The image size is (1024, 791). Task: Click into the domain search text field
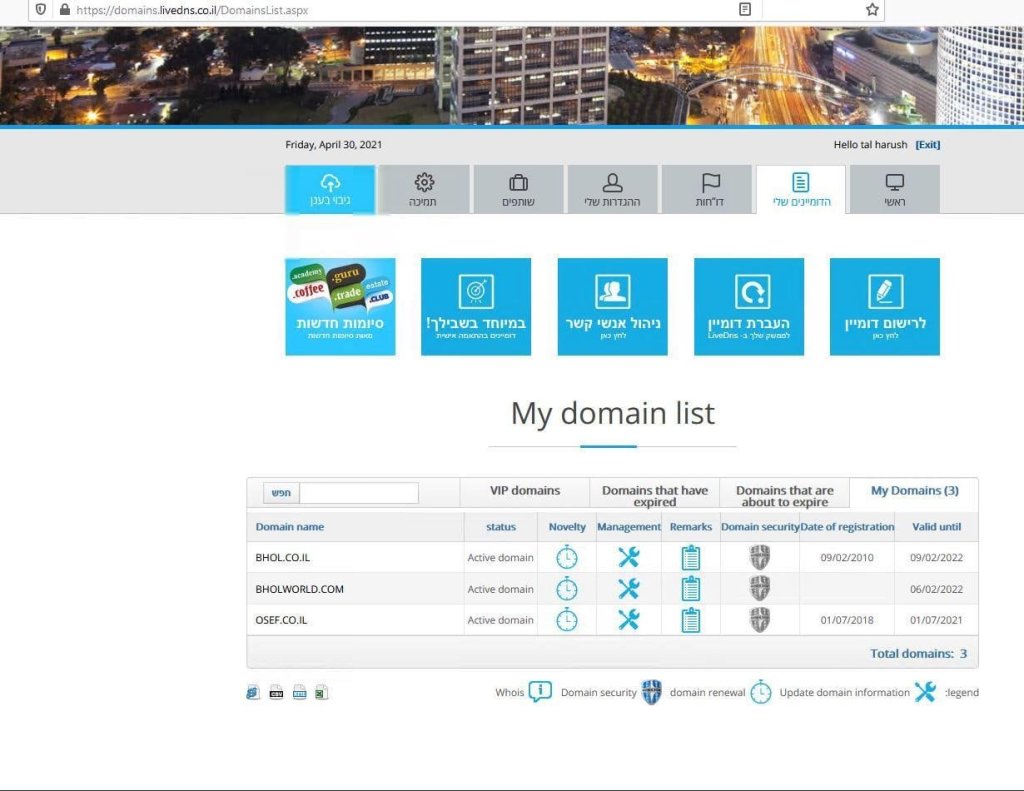coord(359,493)
